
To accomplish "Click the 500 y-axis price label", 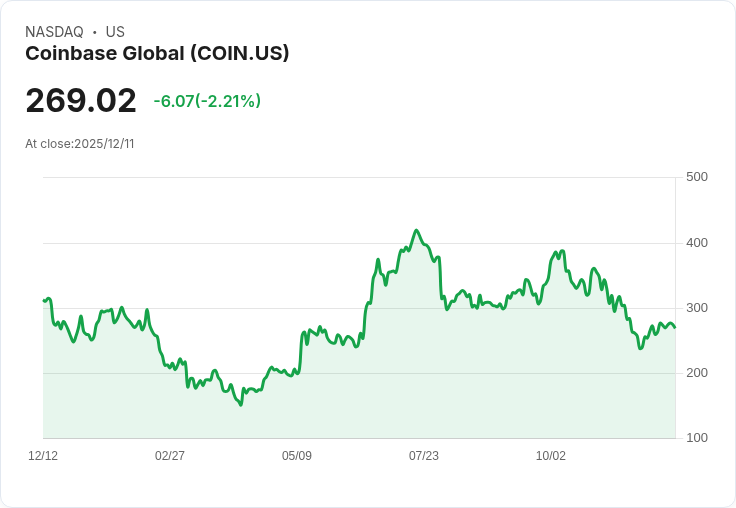I will point(697,178).
